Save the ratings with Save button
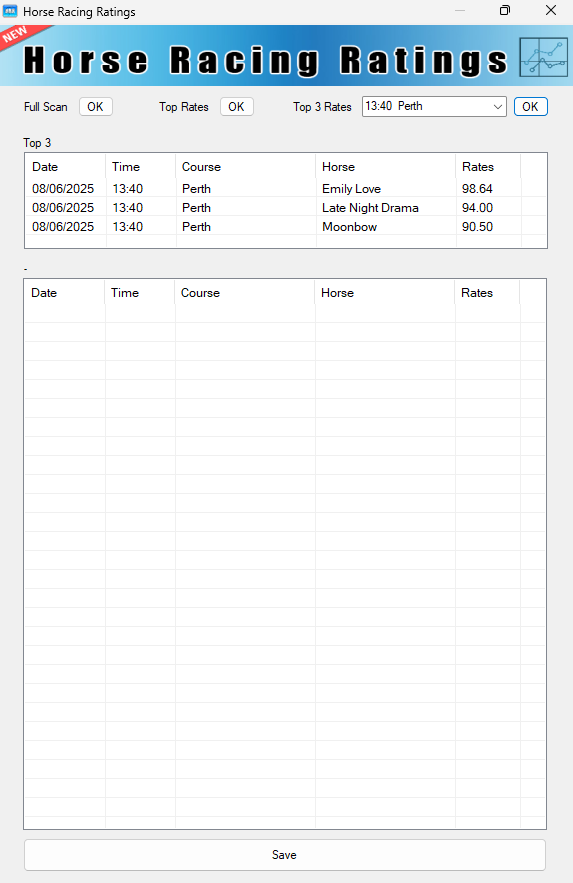The width and height of the screenshot is (573, 883). pos(284,855)
